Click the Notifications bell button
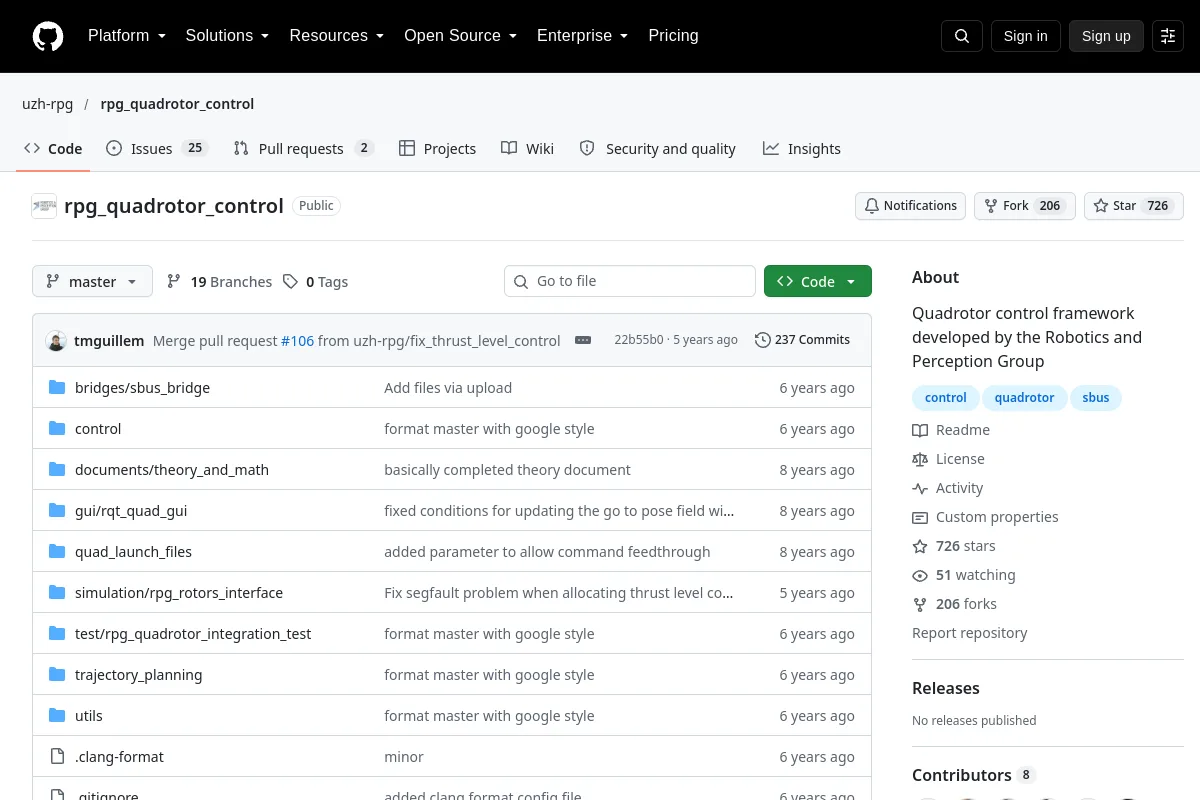 coord(910,206)
